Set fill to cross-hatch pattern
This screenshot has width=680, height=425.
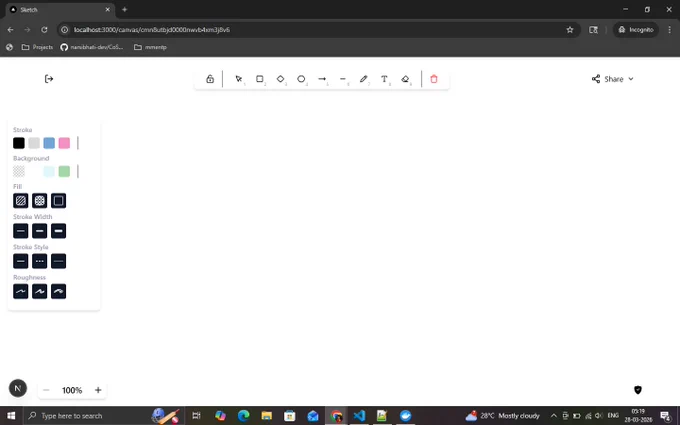click(x=39, y=201)
